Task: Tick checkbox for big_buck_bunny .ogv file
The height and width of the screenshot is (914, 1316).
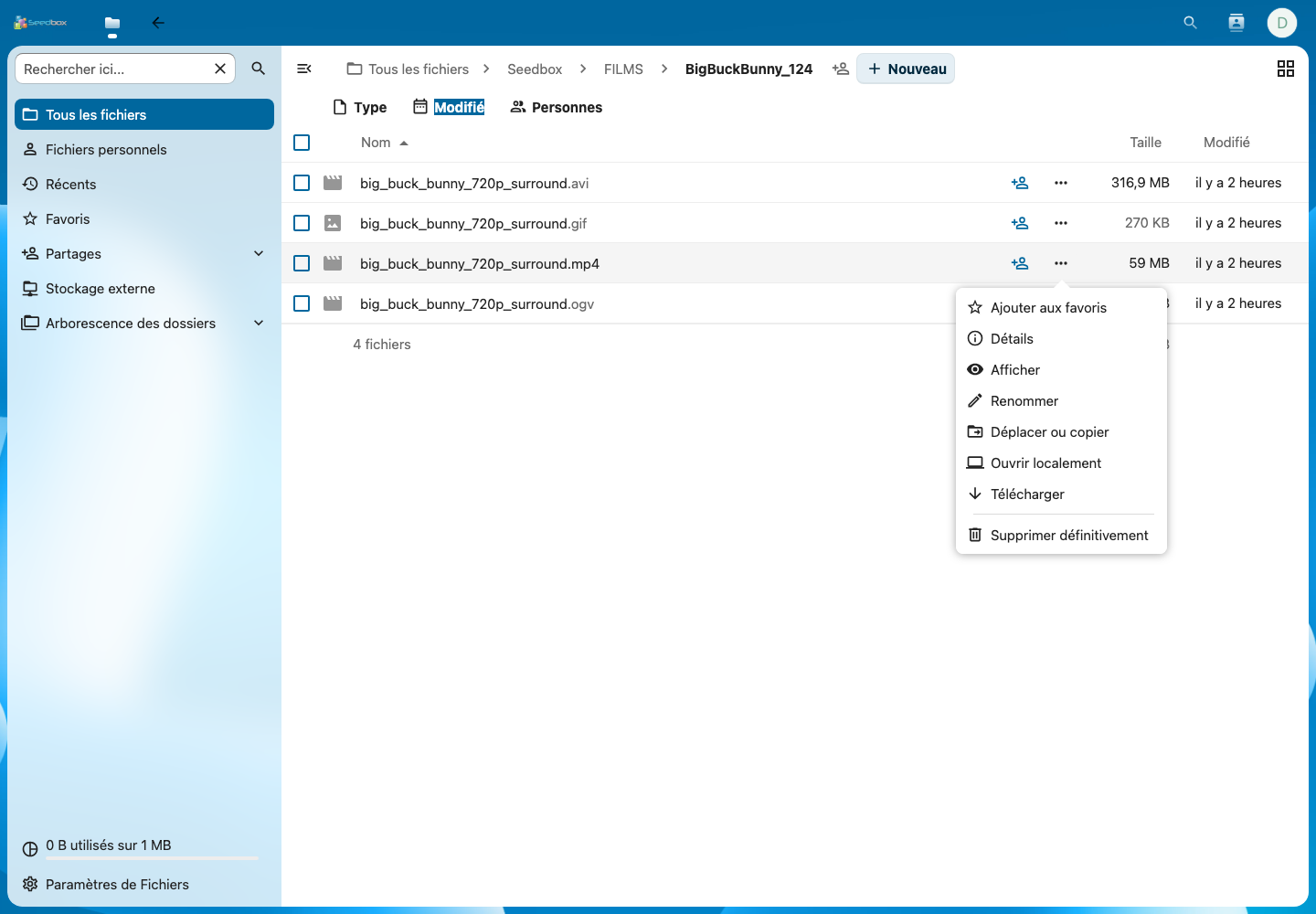Action: (x=302, y=303)
